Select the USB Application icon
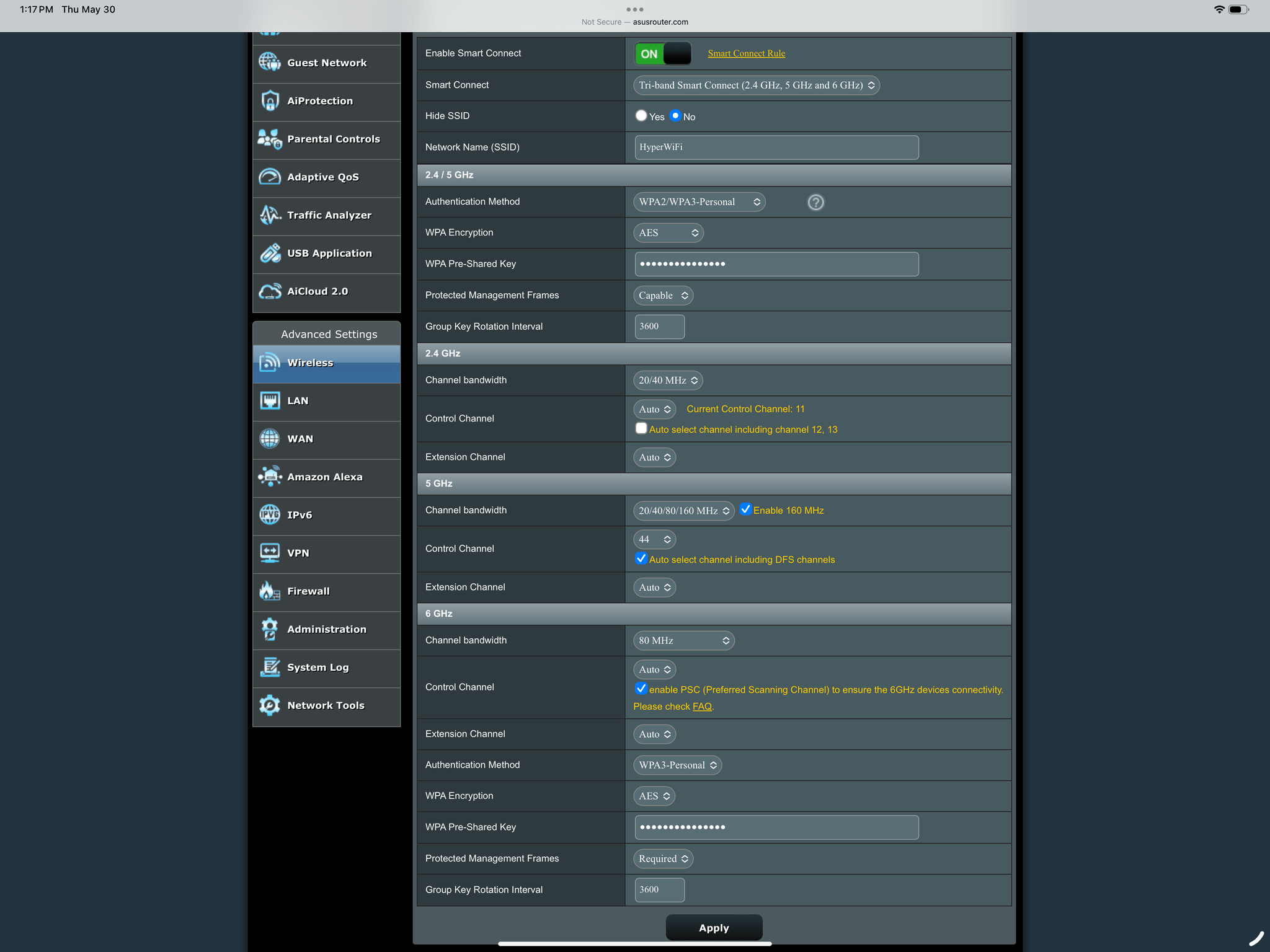 pyautogui.click(x=269, y=253)
